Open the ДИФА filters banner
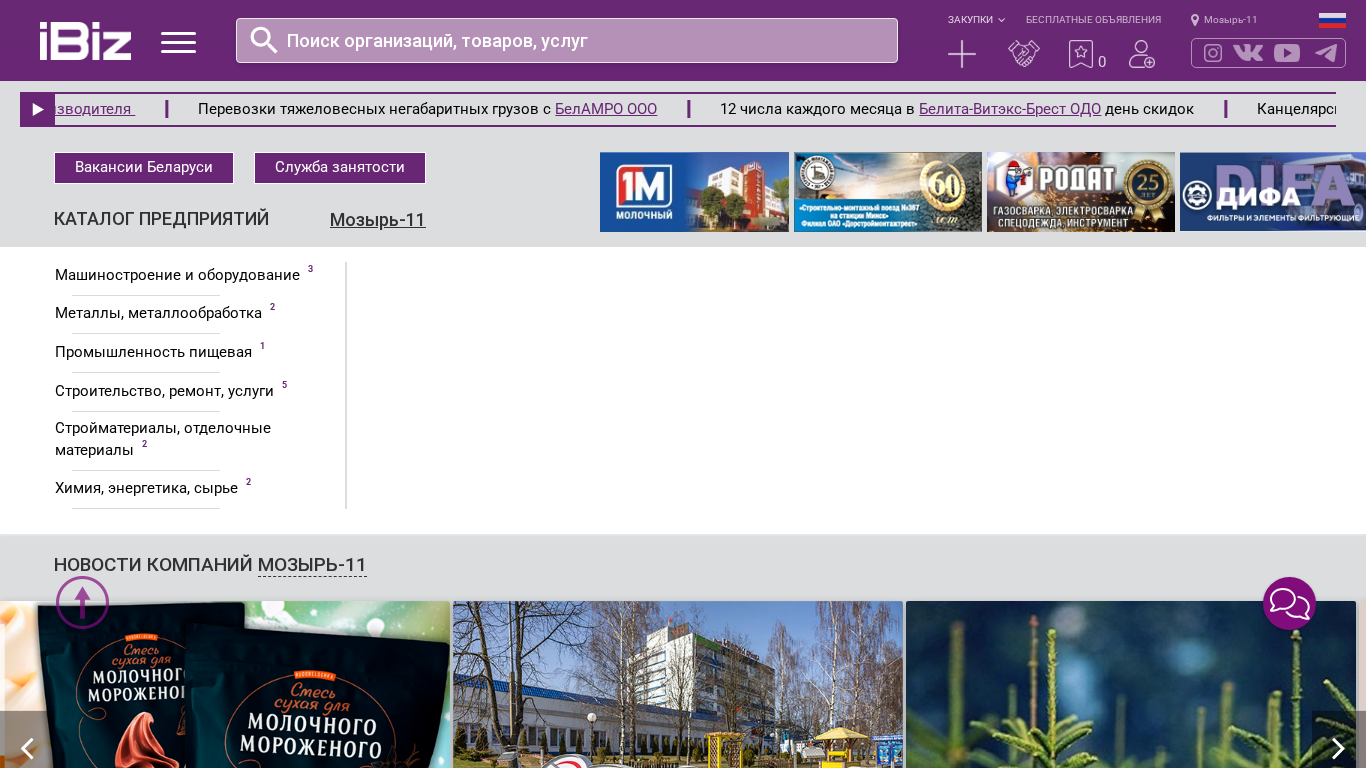Screen dimensions: 1366x768 (x=1273, y=192)
